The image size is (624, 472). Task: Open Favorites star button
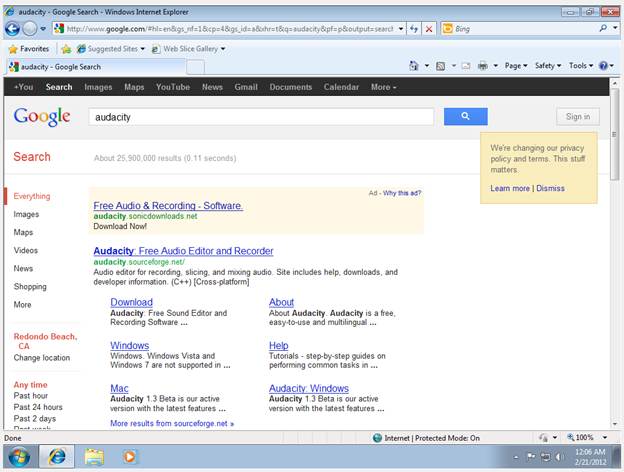point(29,49)
